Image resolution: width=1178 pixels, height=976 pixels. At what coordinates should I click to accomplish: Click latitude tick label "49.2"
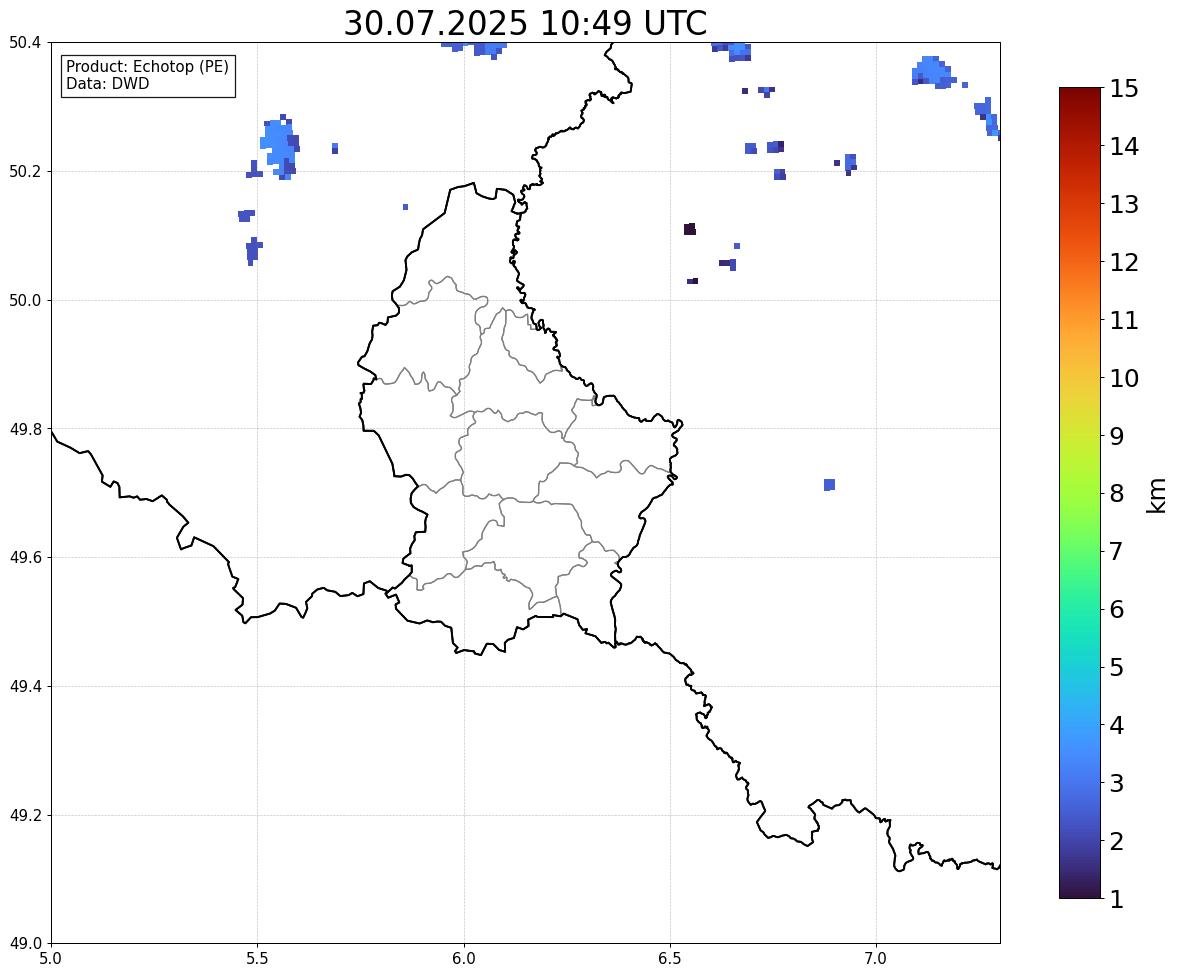[25, 815]
